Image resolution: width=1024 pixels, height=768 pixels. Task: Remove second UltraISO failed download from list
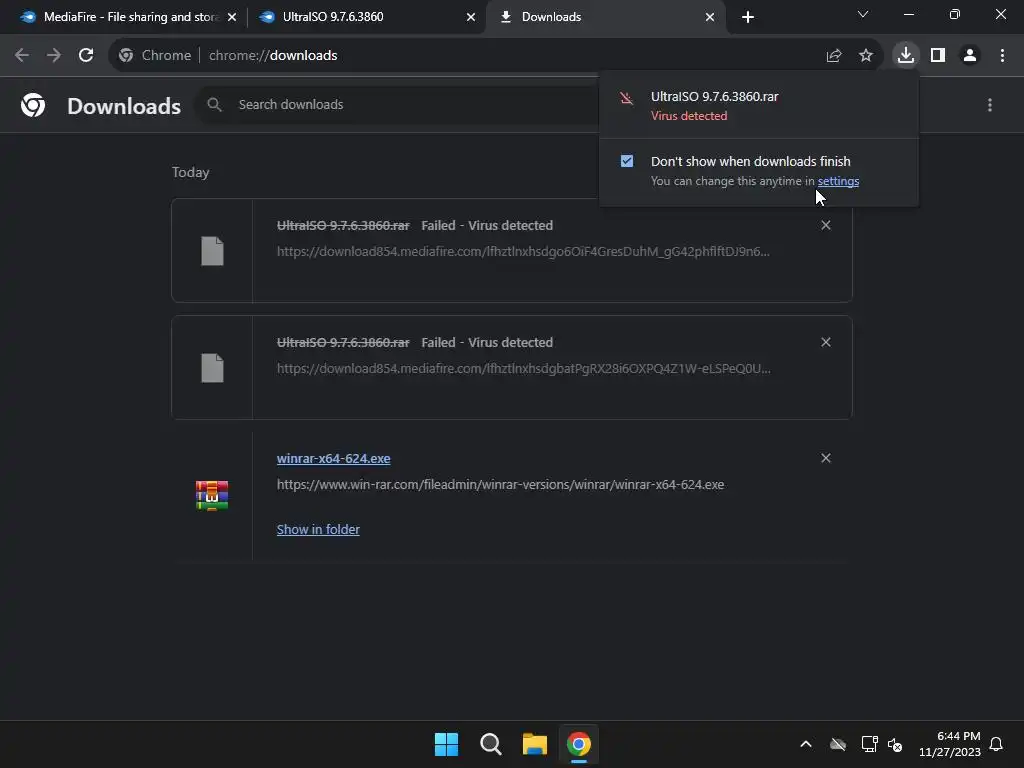pyautogui.click(x=825, y=342)
